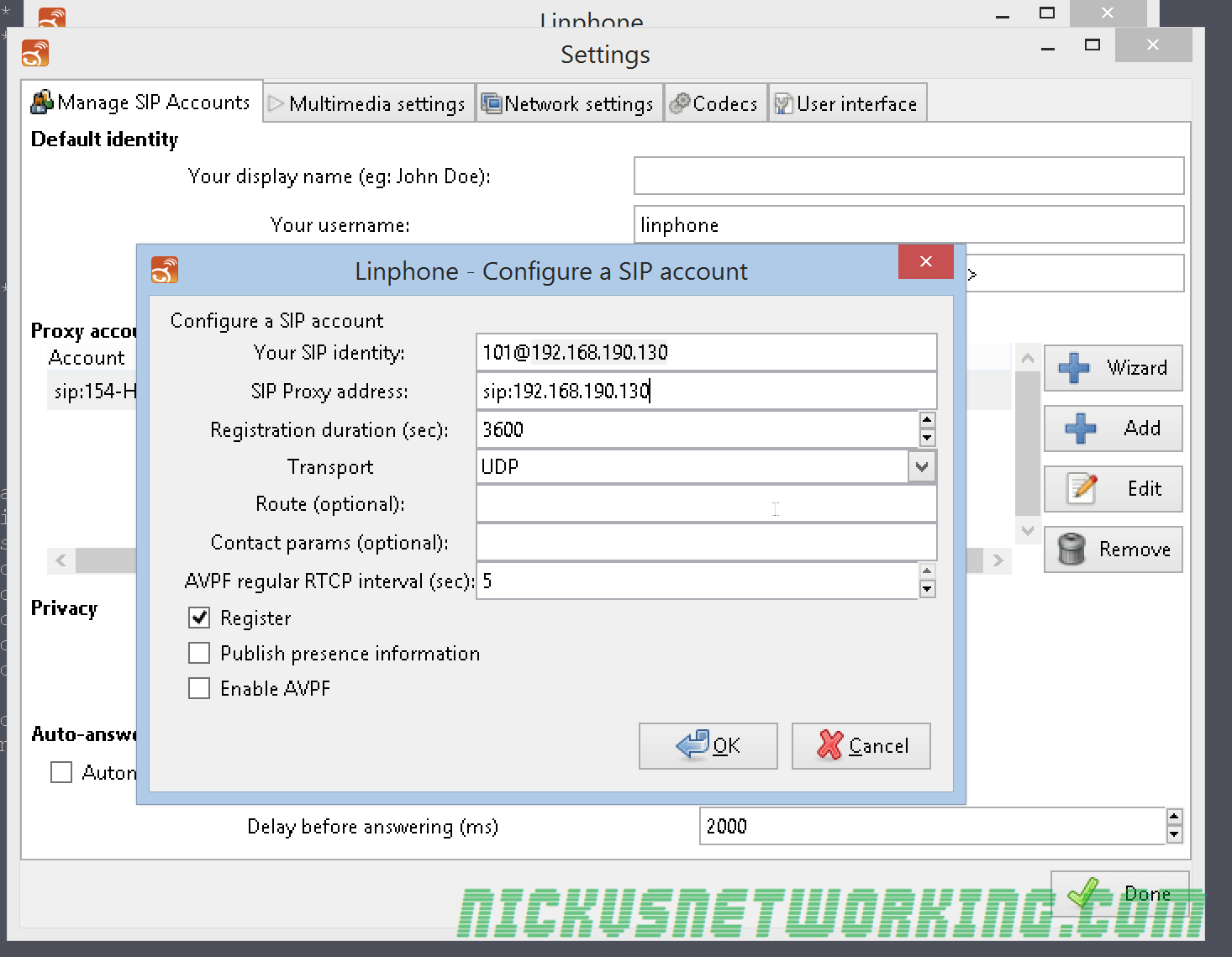This screenshot has width=1232, height=957.
Task: Open the Network settings tab
Action: pyautogui.click(x=569, y=103)
